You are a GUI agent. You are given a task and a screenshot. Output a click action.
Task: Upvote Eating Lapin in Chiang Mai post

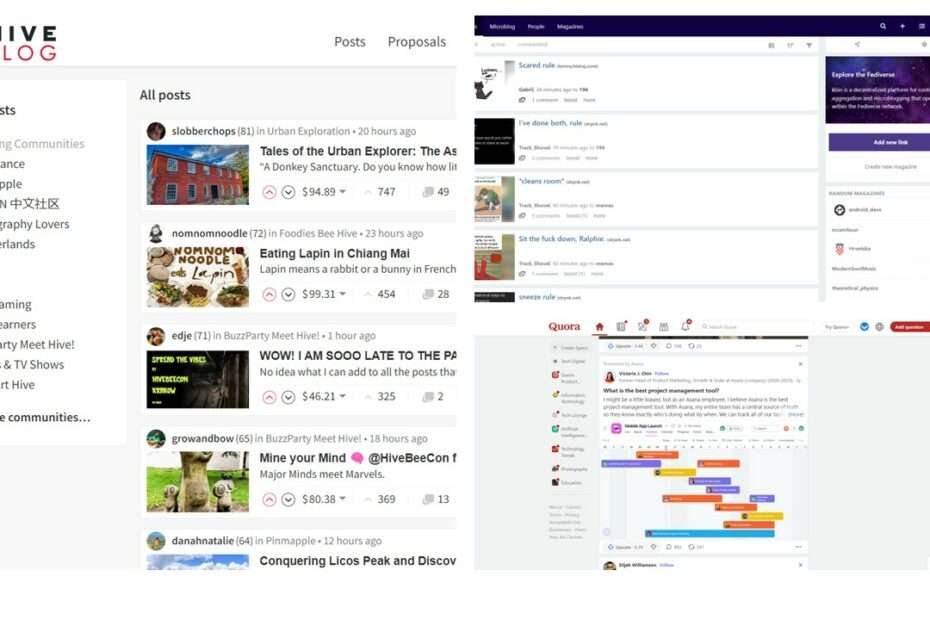click(x=269, y=294)
